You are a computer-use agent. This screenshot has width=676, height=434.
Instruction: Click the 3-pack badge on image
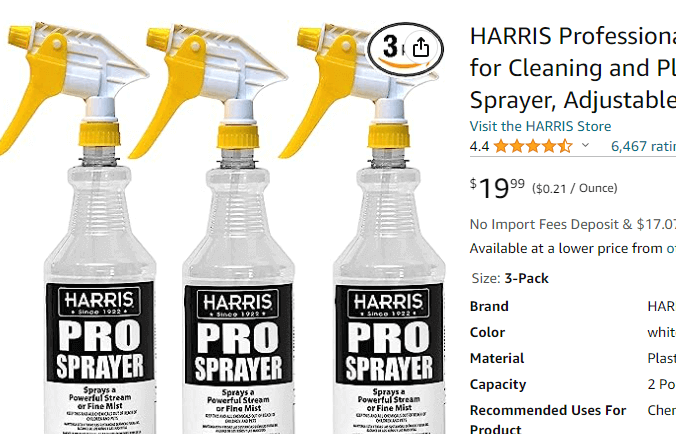tap(391, 48)
